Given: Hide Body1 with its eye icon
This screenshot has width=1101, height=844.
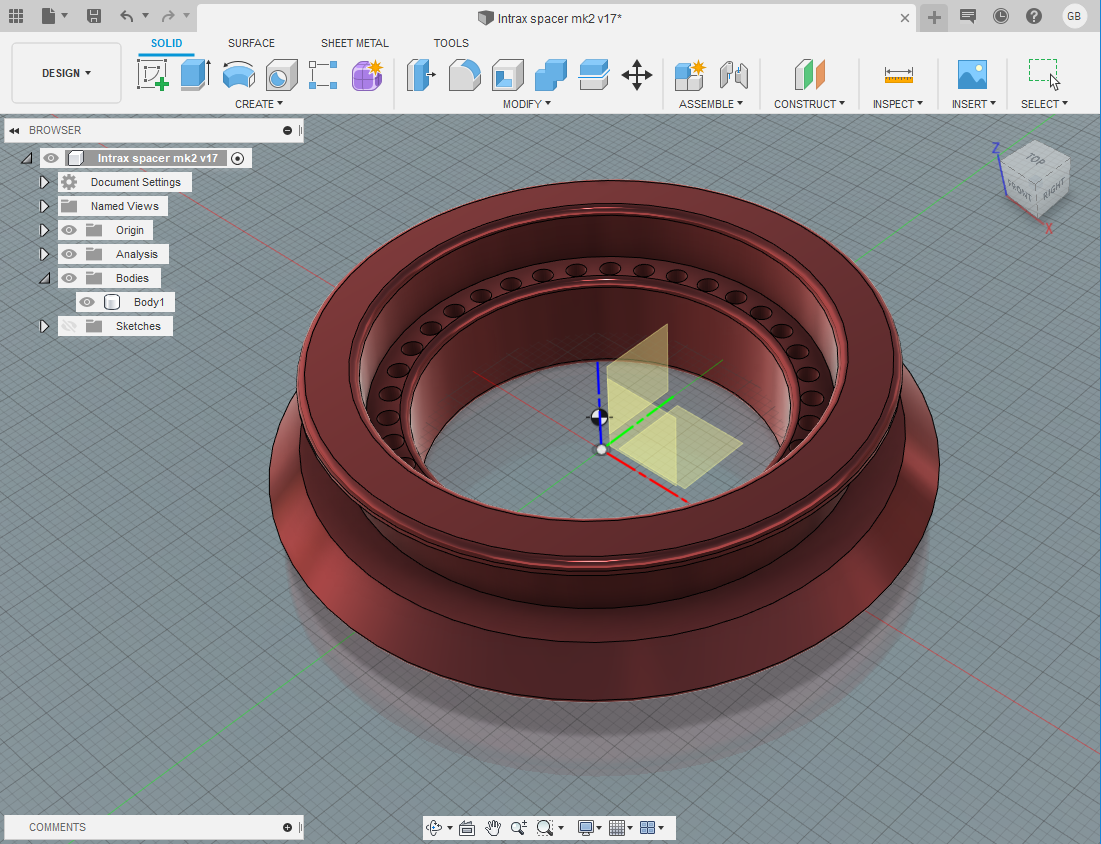Looking at the screenshot, I should (87, 302).
